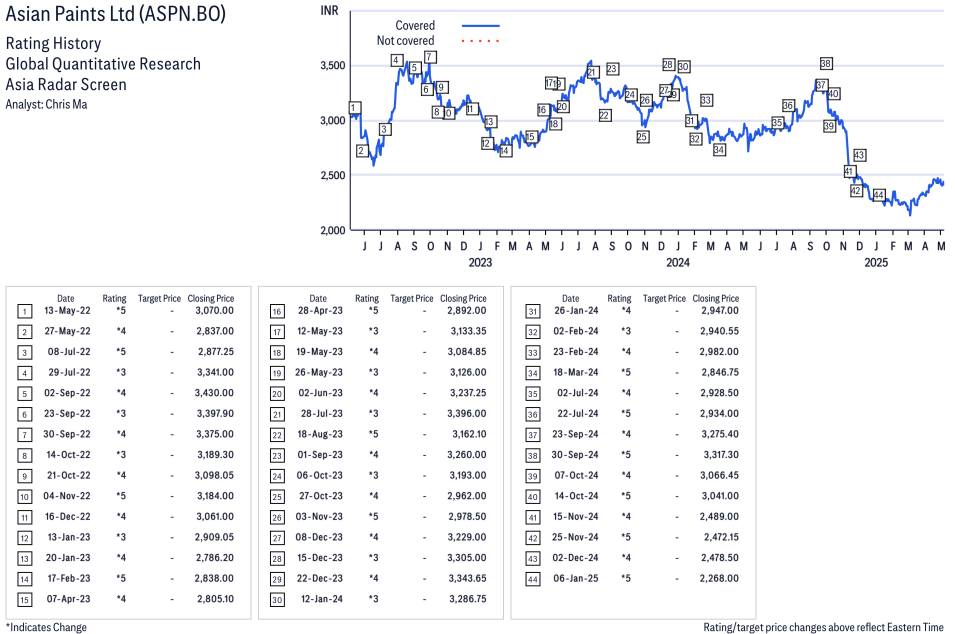Click the date 30-Sep-24

pyautogui.click(x=575, y=454)
